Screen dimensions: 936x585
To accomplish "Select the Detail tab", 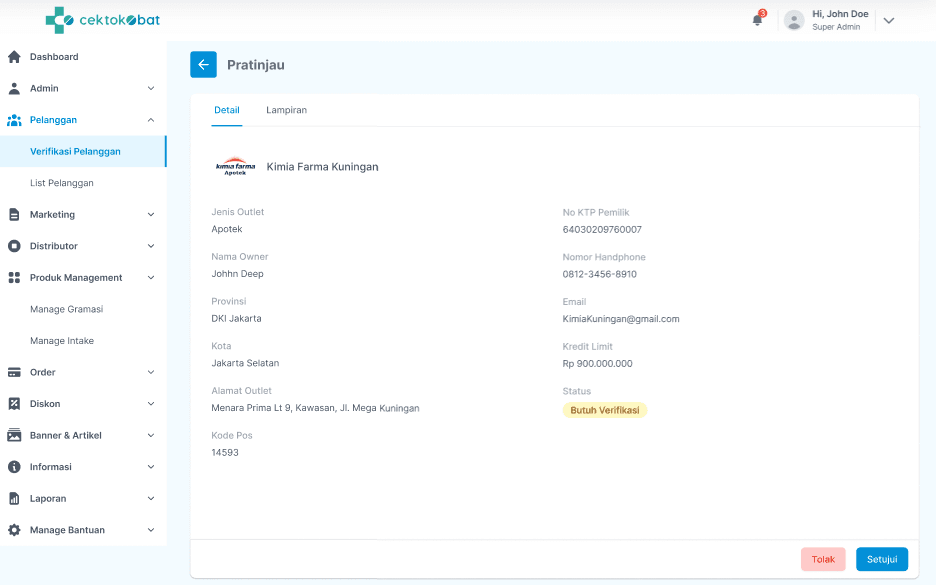I will click(x=227, y=110).
